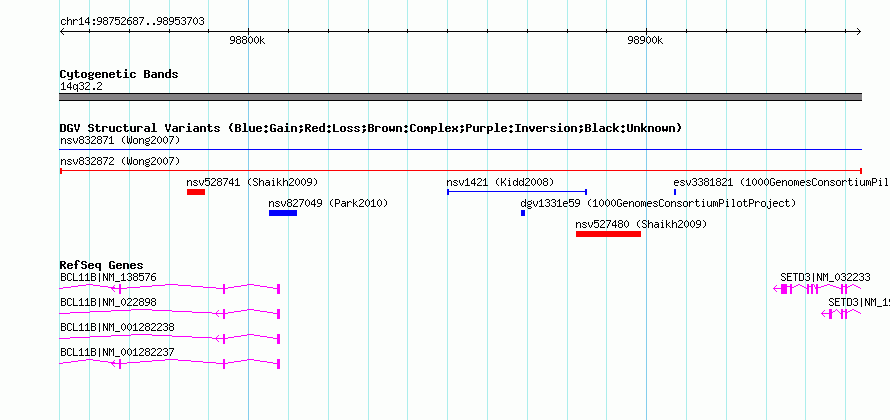The height and width of the screenshot is (420, 890).
Task: Click the right arrowhead of the coordinate ruler
Action: (x=859, y=31)
